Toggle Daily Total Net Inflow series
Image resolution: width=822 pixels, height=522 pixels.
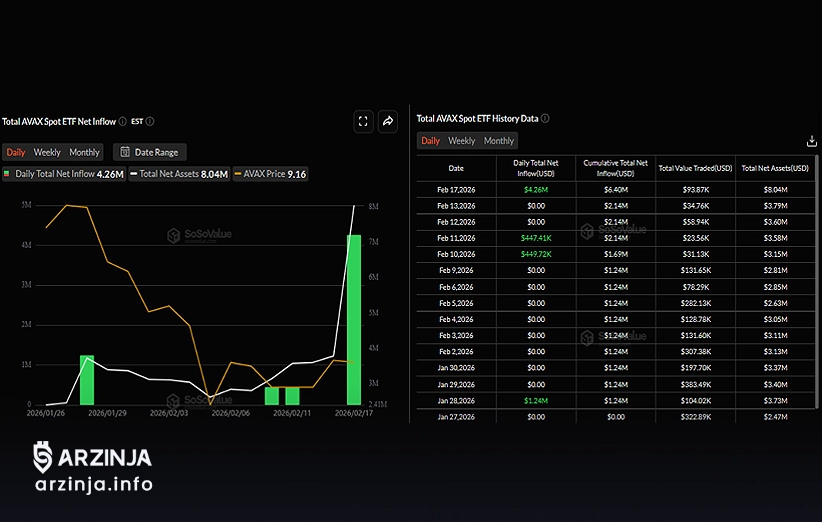click(x=64, y=174)
